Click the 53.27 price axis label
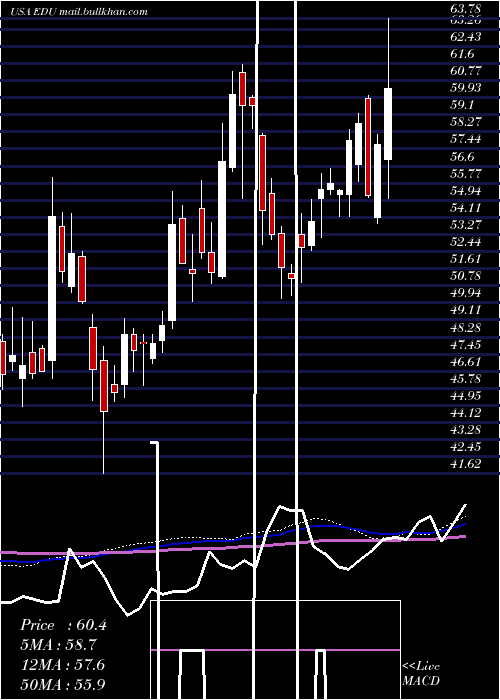Image resolution: width=500 pixels, height=700 pixels. coord(466,225)
